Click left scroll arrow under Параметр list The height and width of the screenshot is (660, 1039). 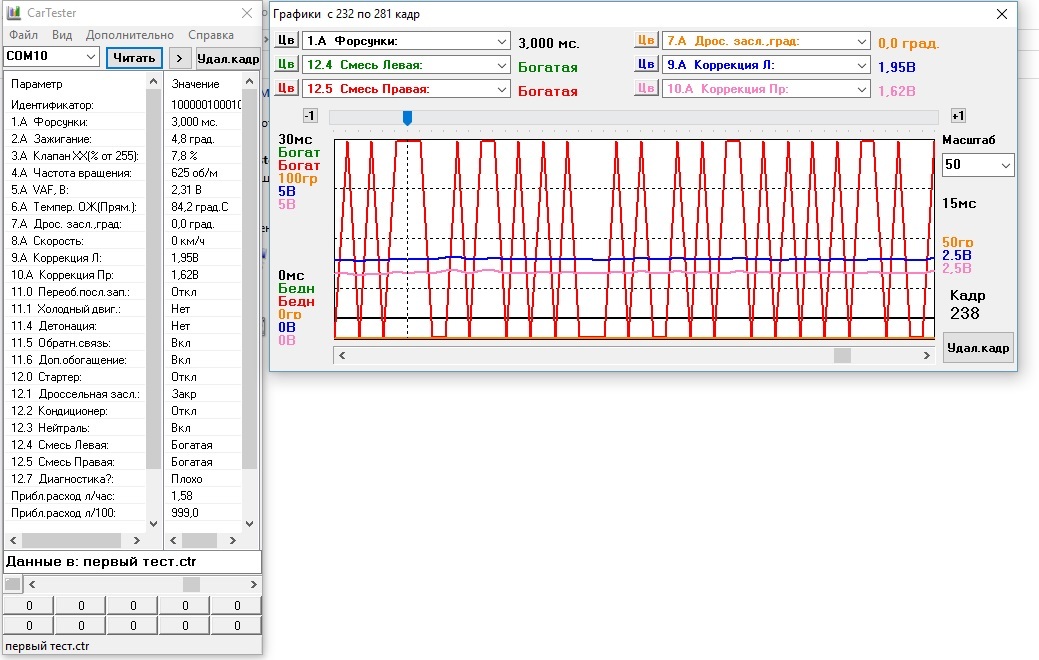13,541
